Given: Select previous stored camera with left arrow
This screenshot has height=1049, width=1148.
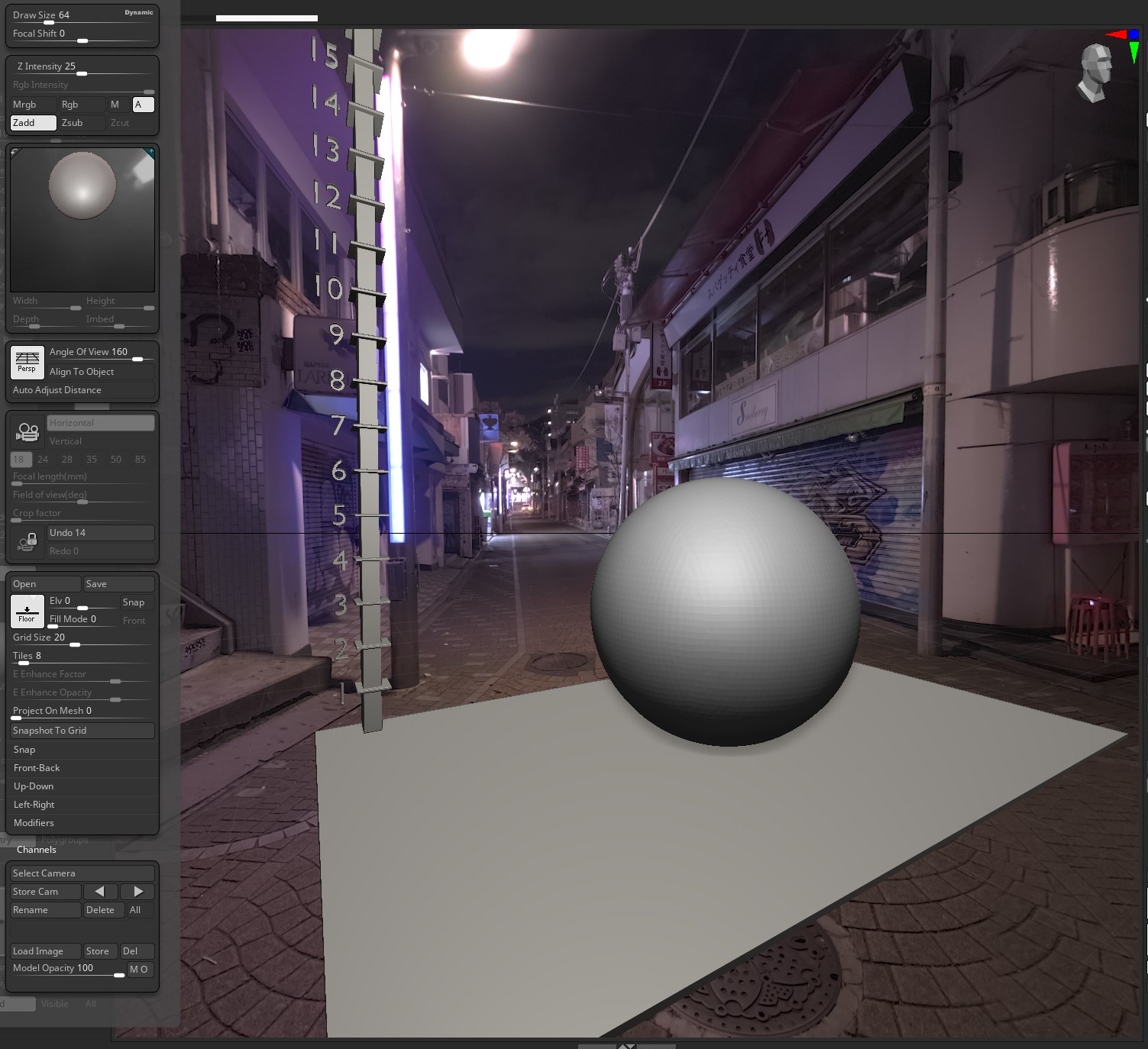Looking at the screenshot, I should (100, 891).
